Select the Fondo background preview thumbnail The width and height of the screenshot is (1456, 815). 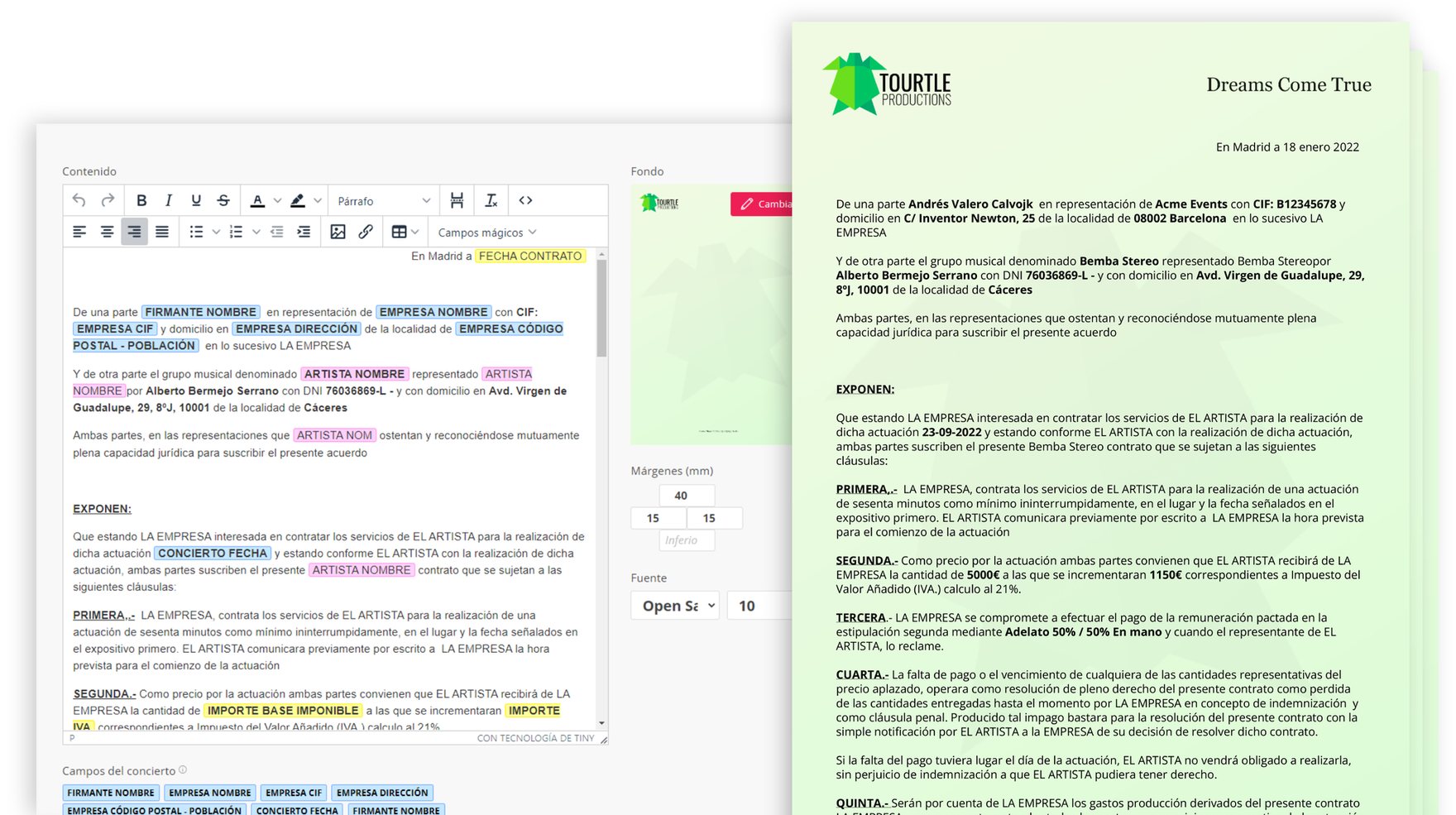tap(711, 314)
